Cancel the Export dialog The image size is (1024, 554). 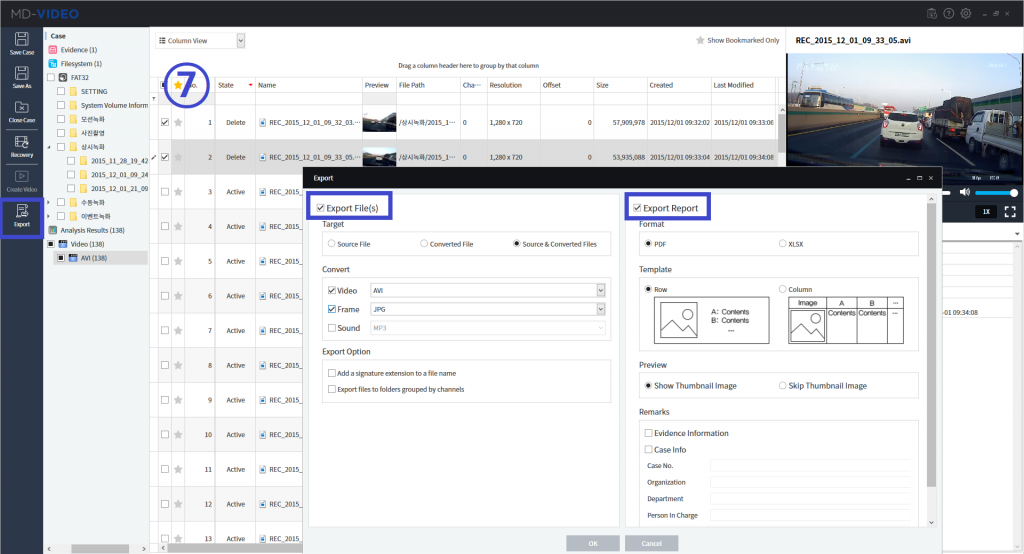(x=651, y=543)
